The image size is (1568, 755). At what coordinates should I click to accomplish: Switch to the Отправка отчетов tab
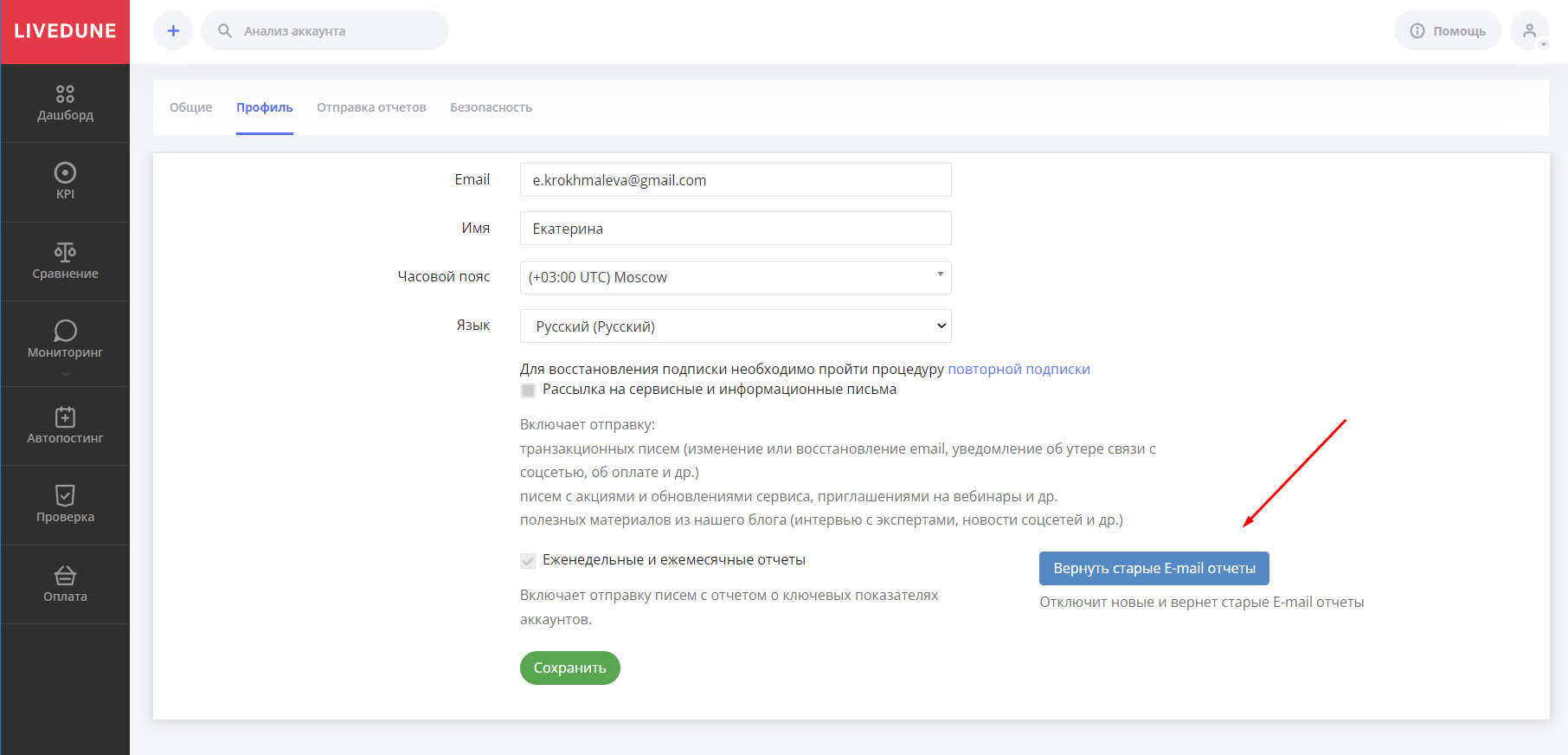pyautogui.click(x=371, y=107)
